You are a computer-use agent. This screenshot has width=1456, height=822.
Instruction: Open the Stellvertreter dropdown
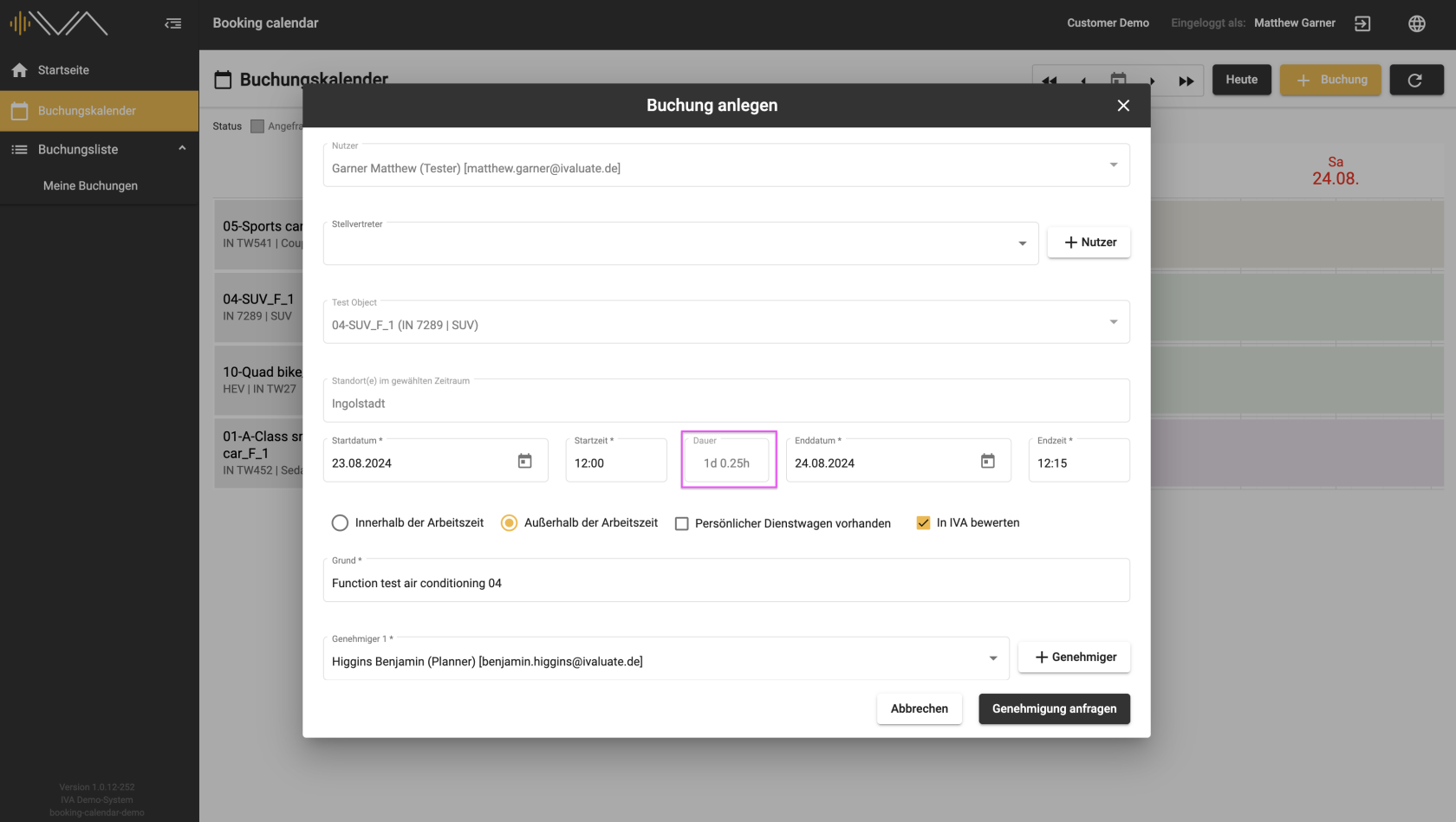680,243
